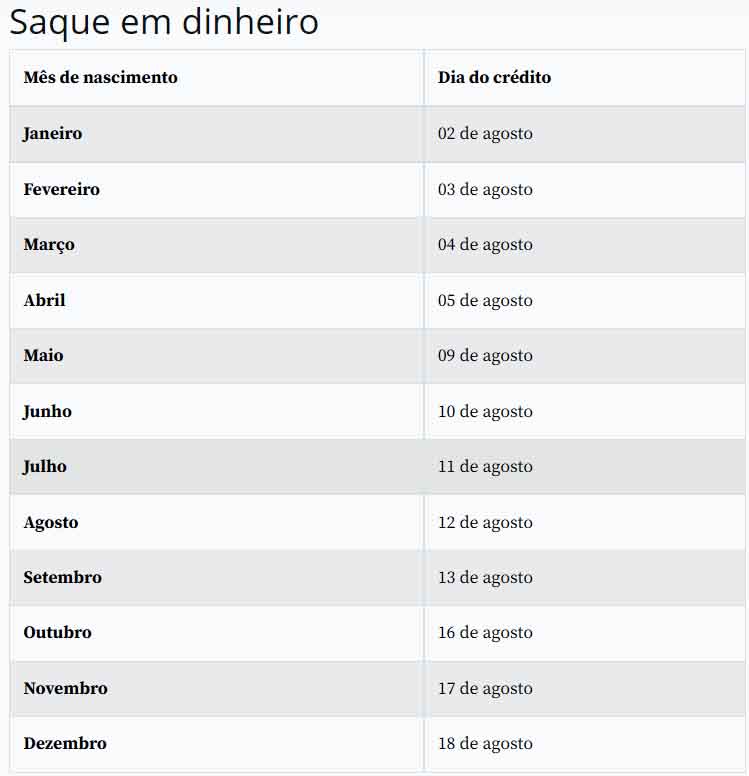
Task: Click the Agosto month cell
Action: (x=51, y=523)
